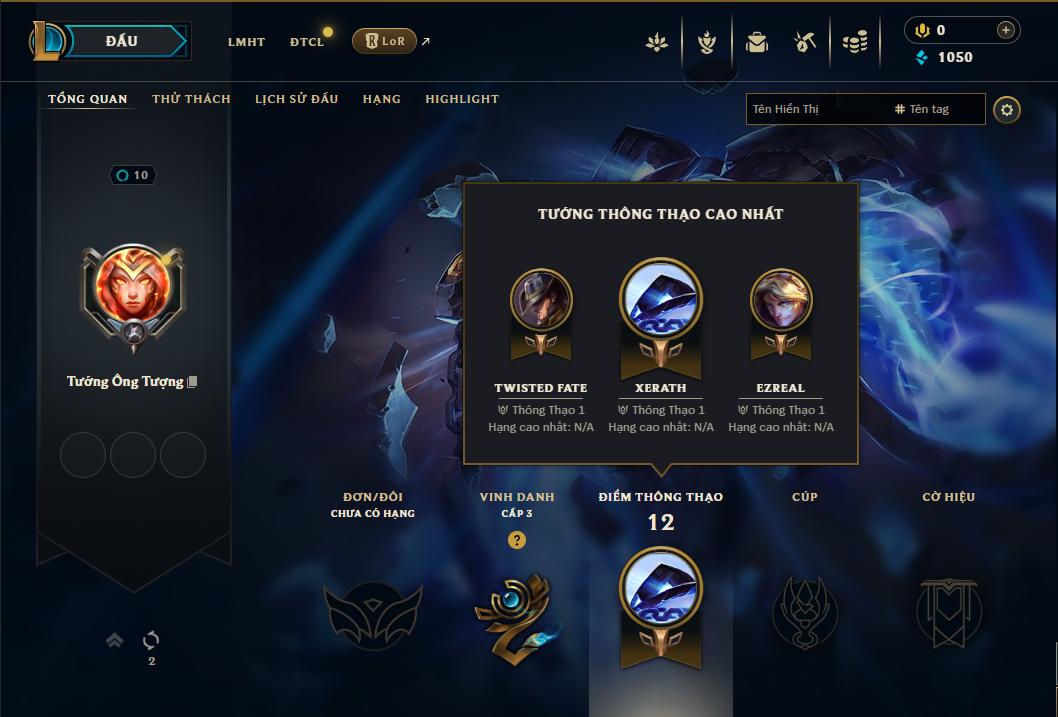
Task: Open the Loot backpack icon
Action: [757, 42]
